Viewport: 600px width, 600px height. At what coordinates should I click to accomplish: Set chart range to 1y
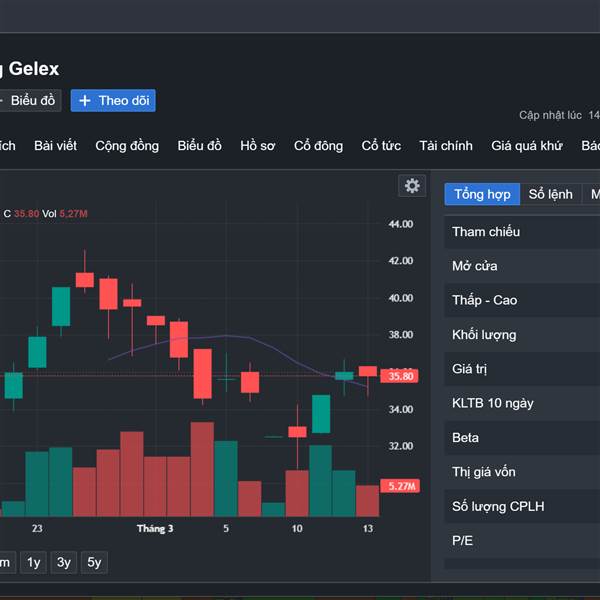pos(34,563)
